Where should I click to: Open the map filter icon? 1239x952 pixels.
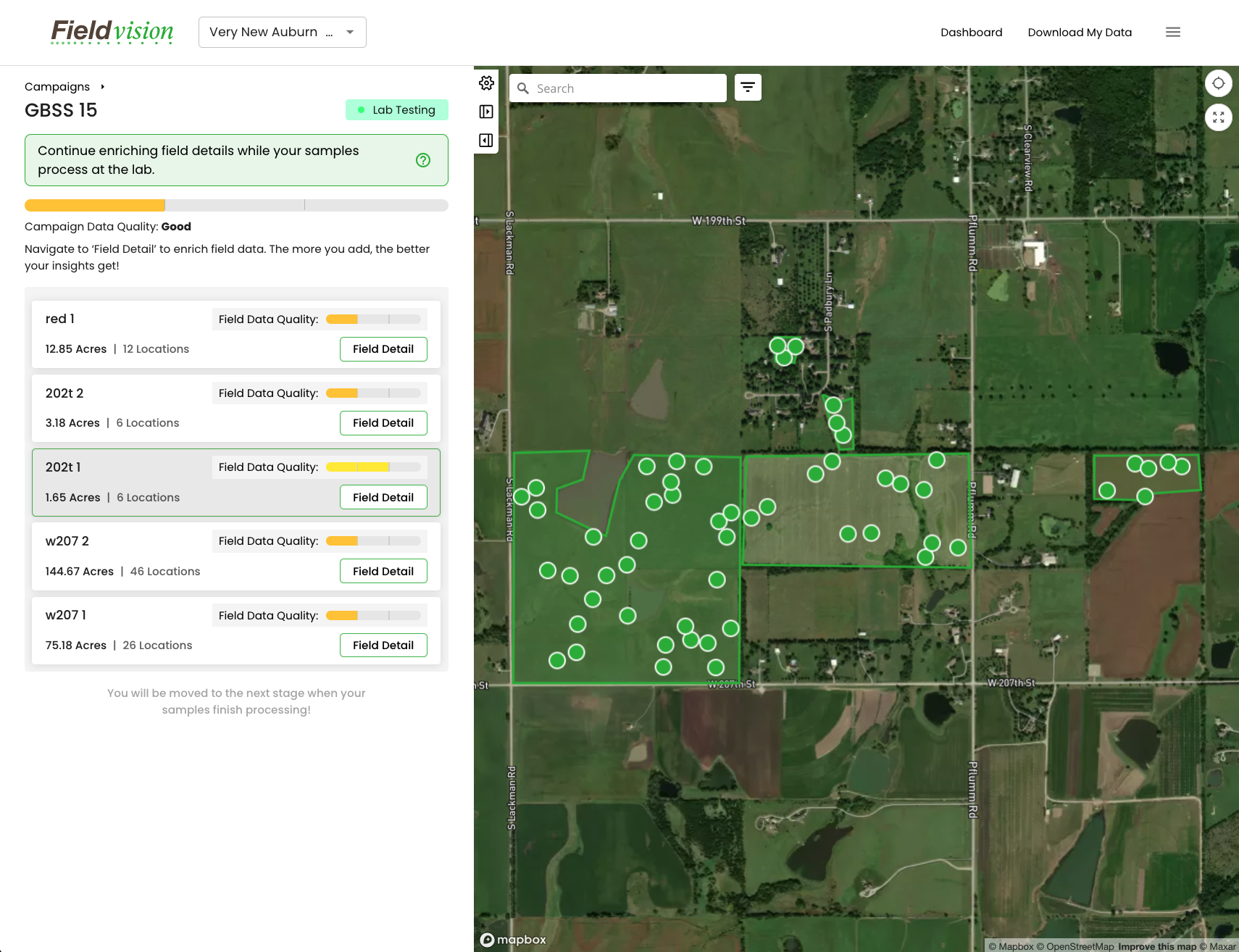pos(748,87)
